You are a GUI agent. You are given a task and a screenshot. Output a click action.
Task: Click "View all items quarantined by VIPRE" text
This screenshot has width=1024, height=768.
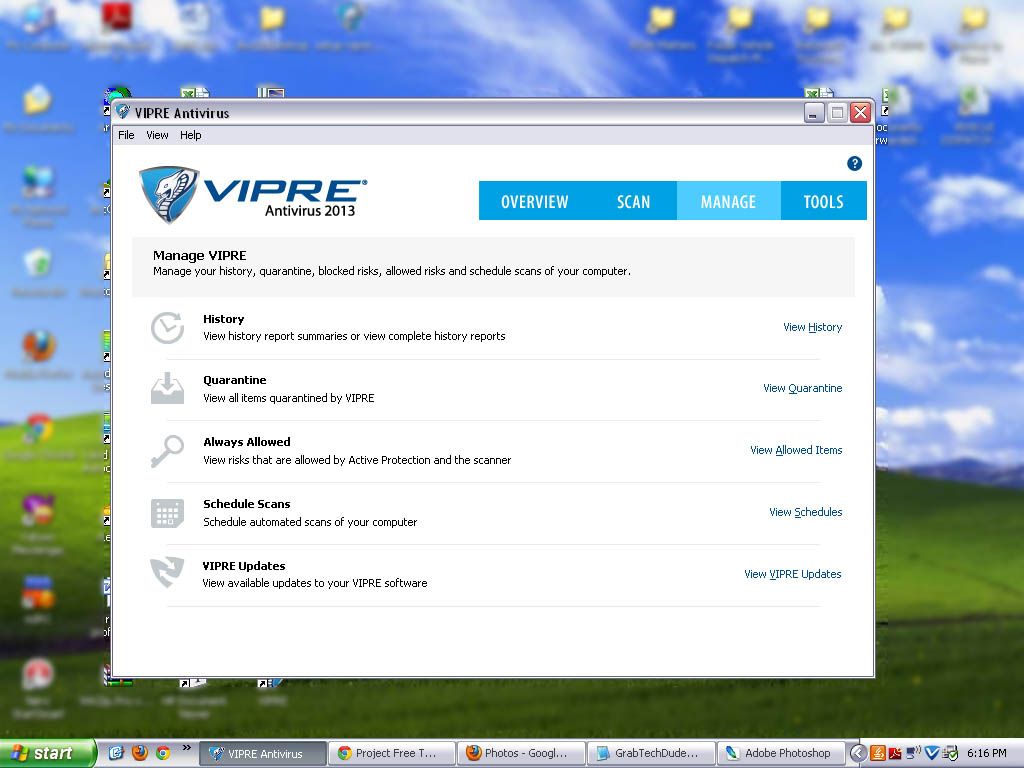tap(289, 398)
